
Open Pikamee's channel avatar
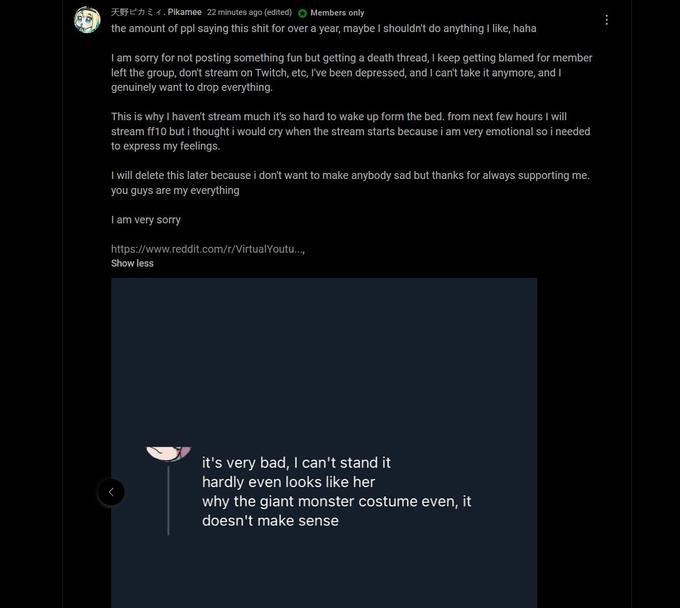[87, 20]
